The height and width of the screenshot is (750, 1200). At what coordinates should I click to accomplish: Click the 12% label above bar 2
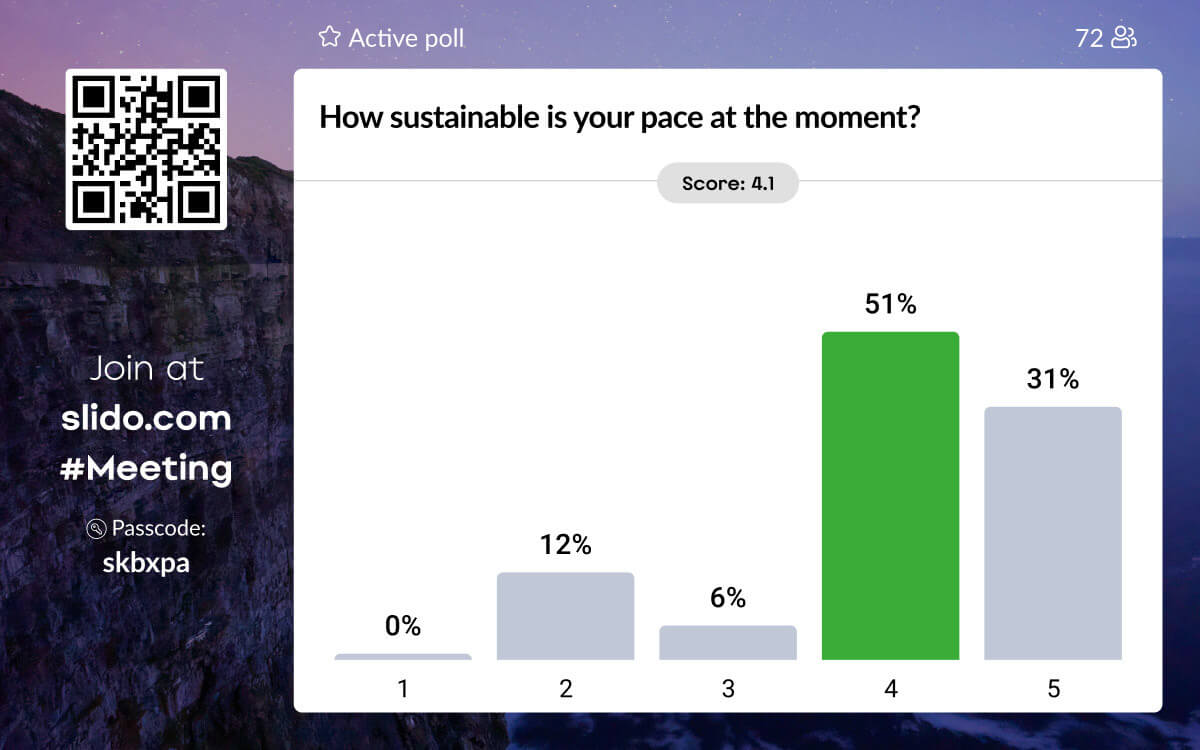click(565, 545)
